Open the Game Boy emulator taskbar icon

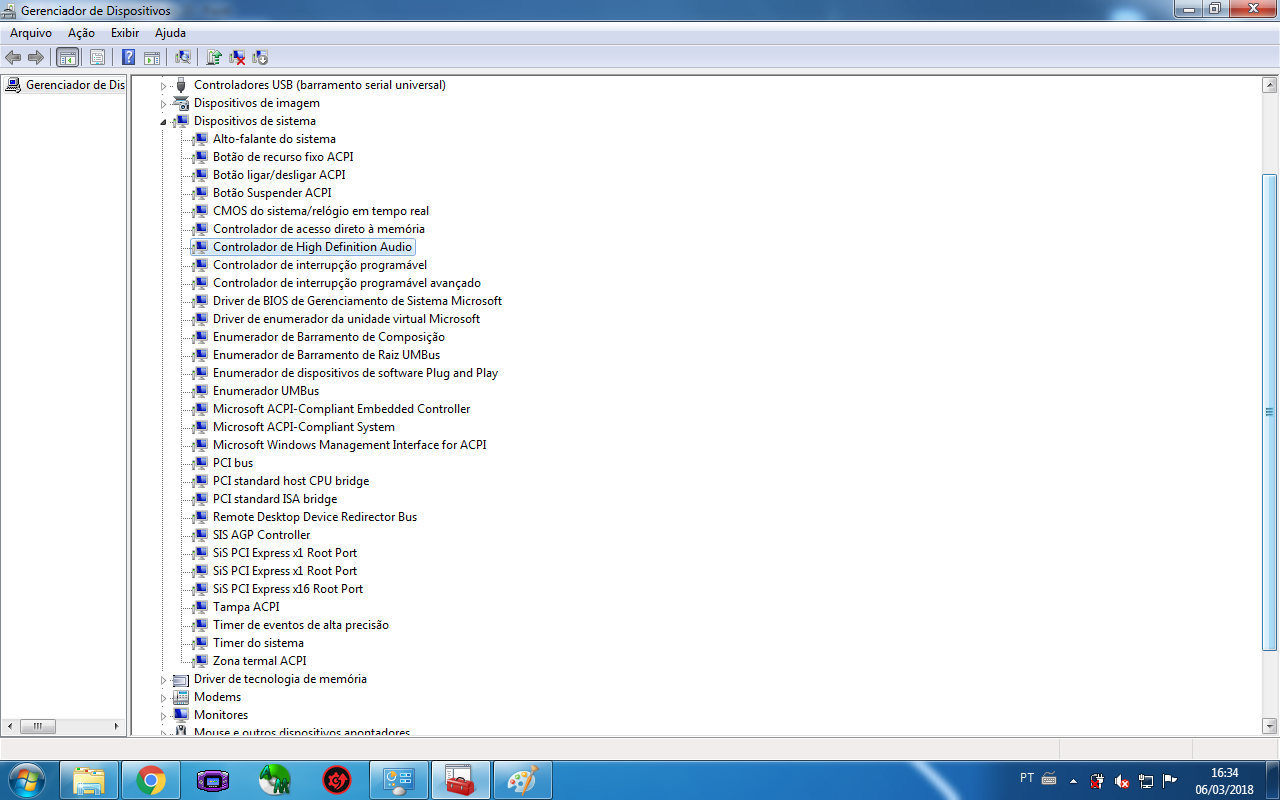point(213,780)
